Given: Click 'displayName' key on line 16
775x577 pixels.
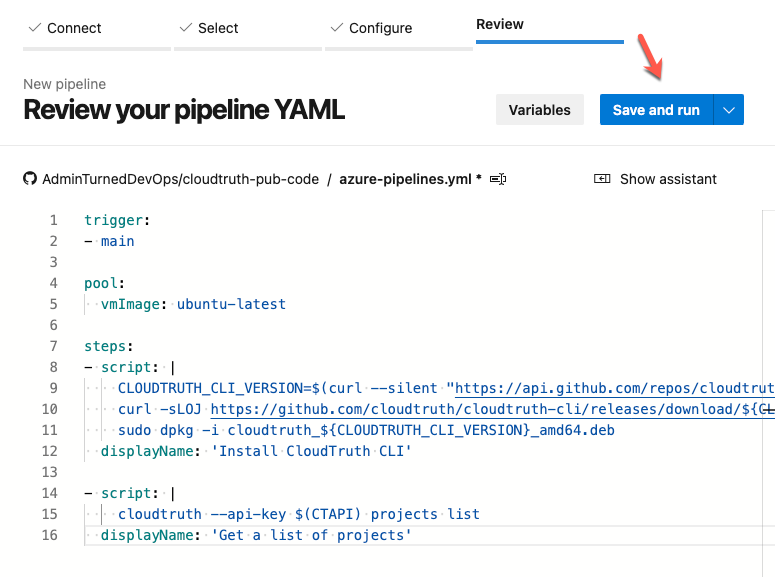Looking at the screenshot, I should click(147, 535).
